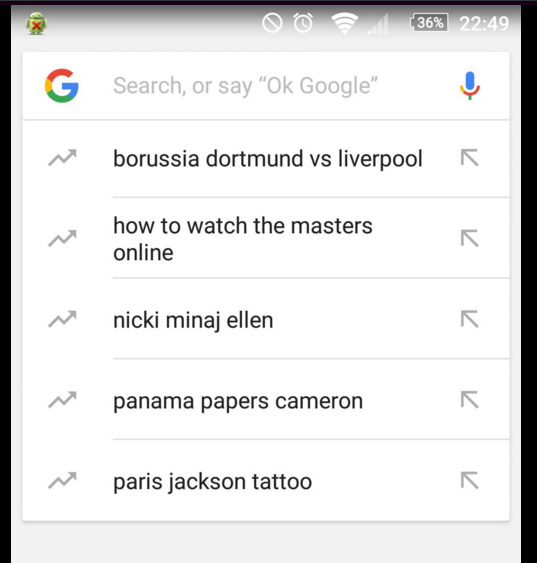The image size is (537, 563).
Task: Select 'borussia dortmund vs liverpool' suggestion
Action: (x=268, y=158)
